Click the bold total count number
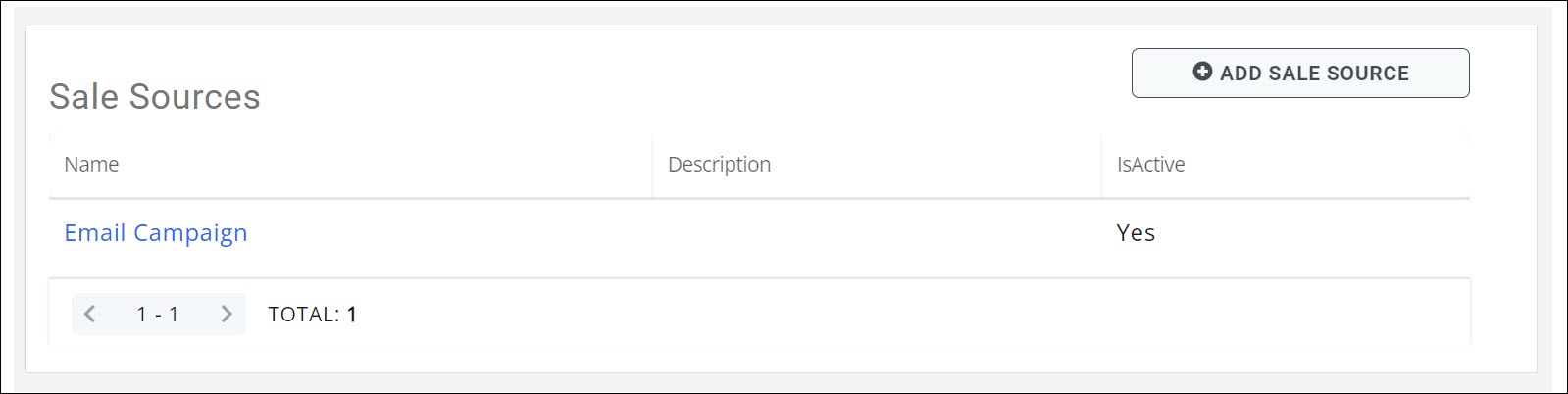1568x394 pixels. 352,315
